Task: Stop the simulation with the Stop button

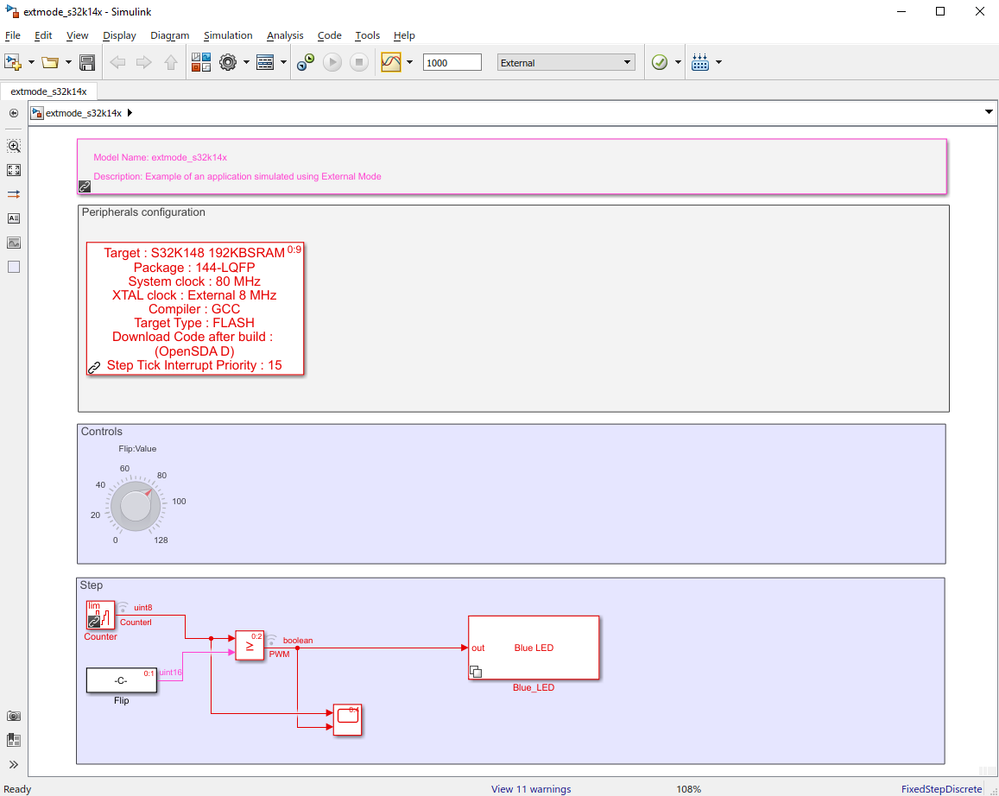Action: pyautogui.click(x=359, y=62)
